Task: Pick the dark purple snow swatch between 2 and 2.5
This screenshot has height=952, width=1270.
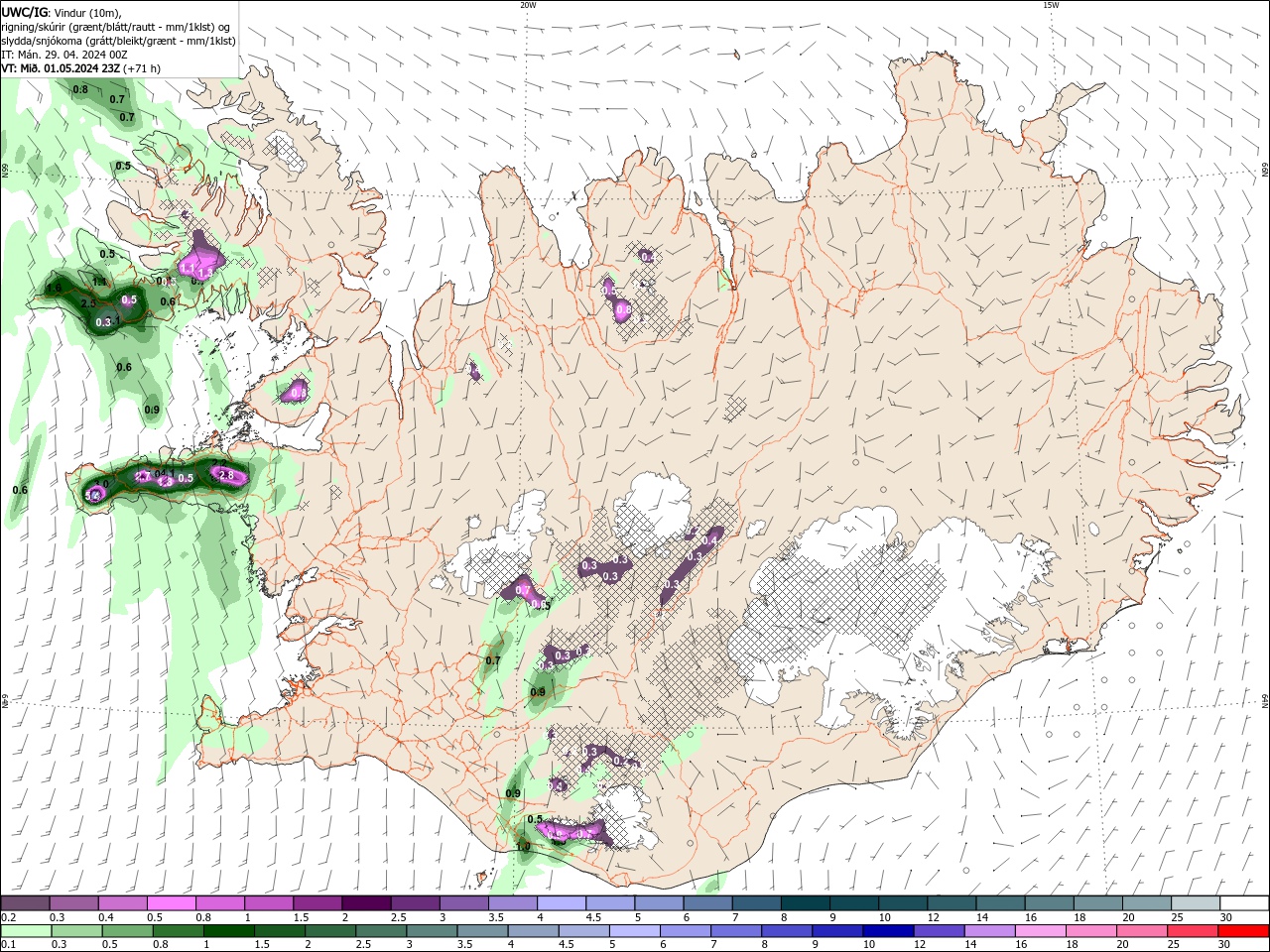Action: click(x=365, y=902)
